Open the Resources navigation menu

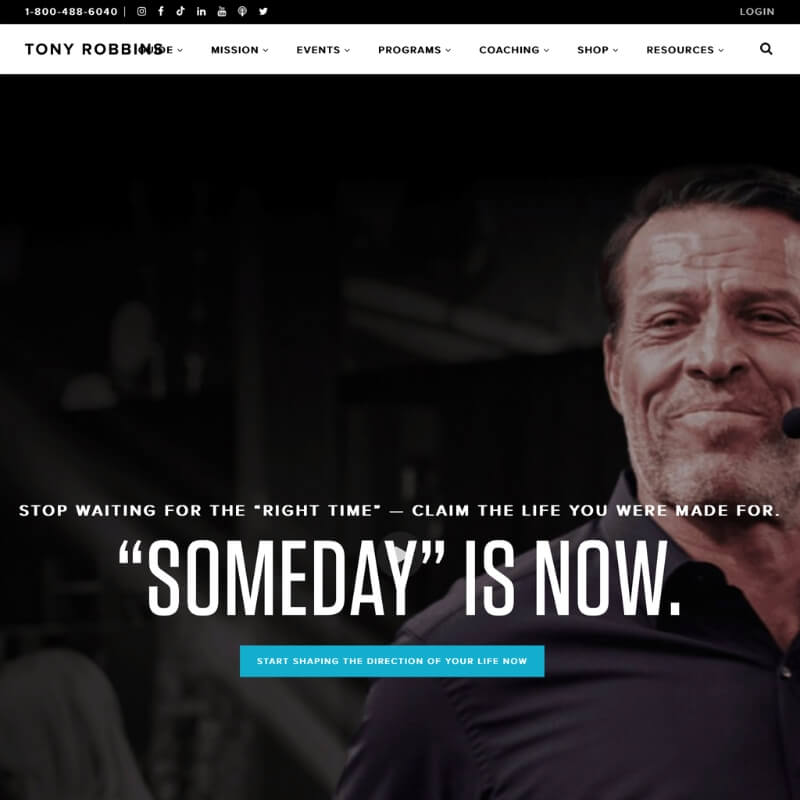coord(685,50)
